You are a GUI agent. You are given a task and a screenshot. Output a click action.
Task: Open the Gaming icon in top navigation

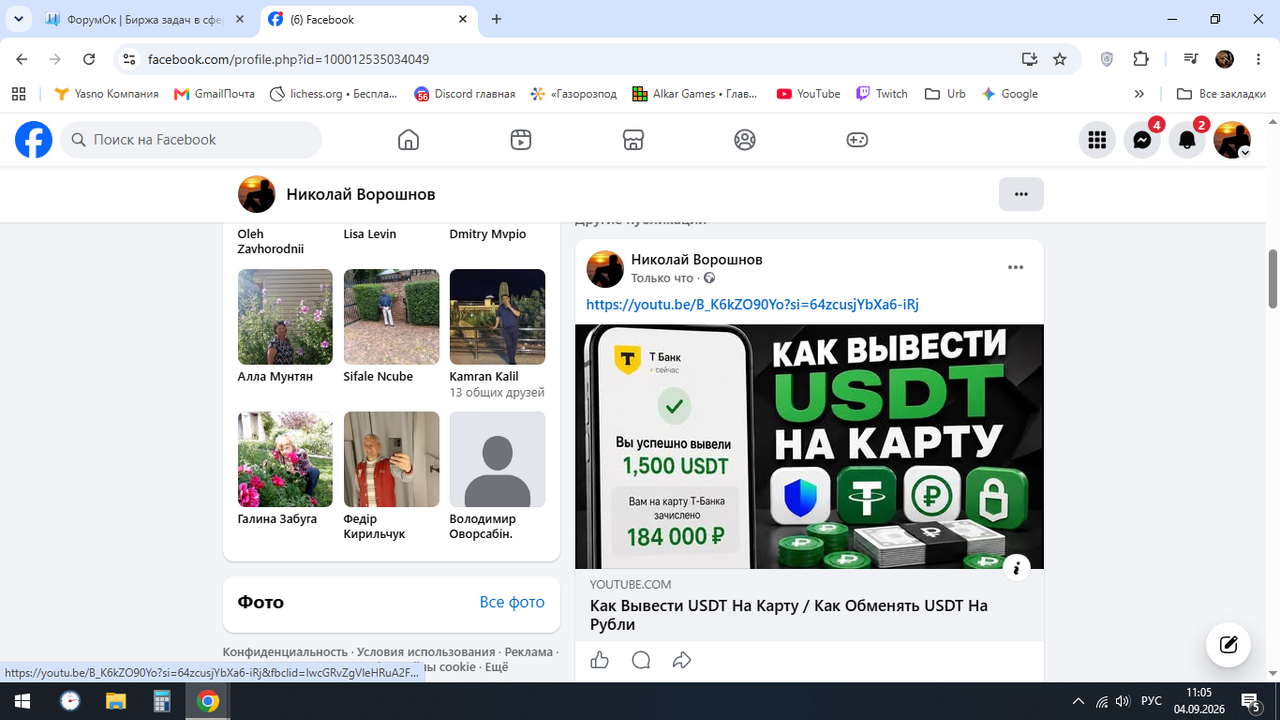point(857,140)
